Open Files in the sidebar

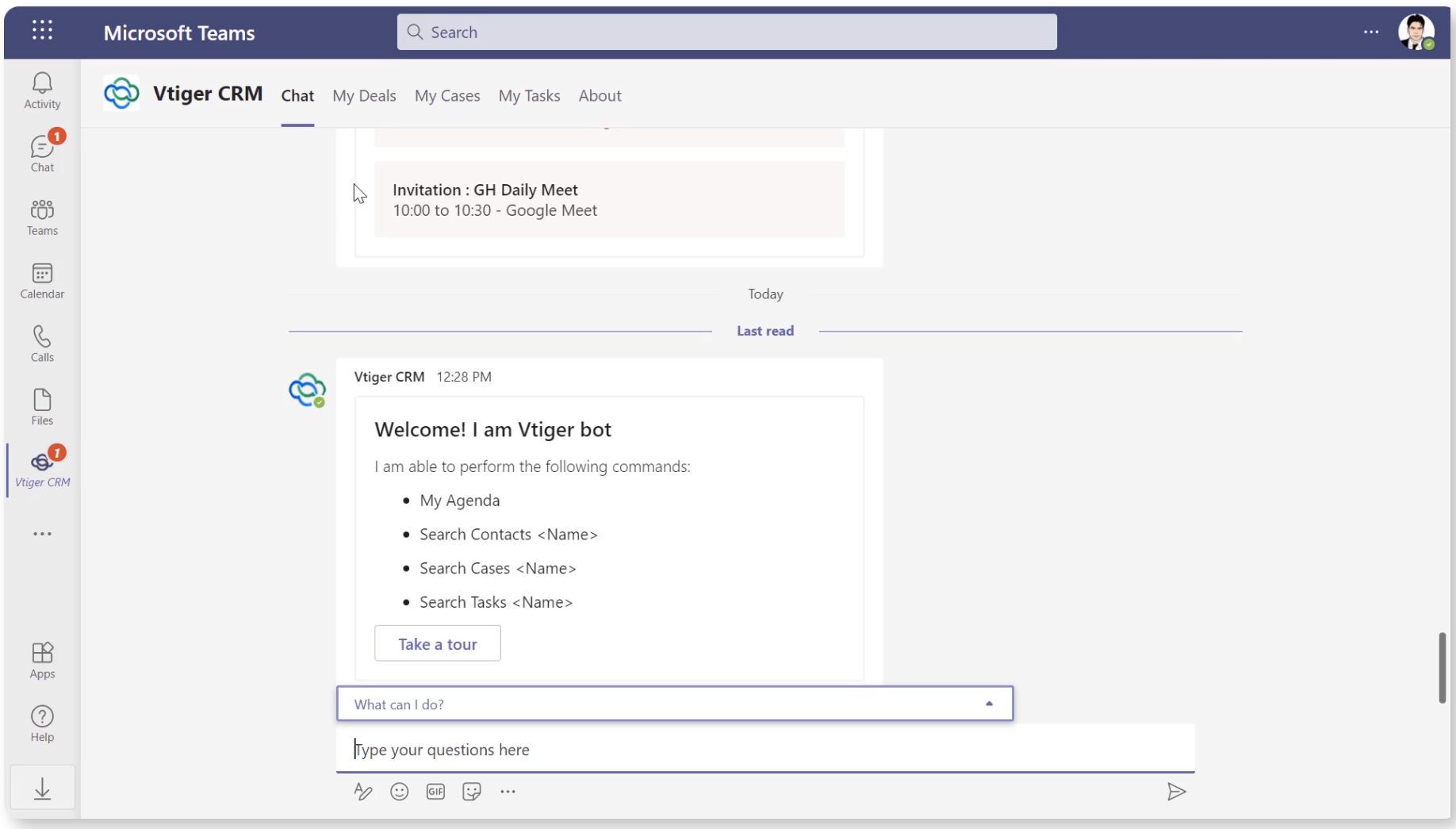click(42, 407)
